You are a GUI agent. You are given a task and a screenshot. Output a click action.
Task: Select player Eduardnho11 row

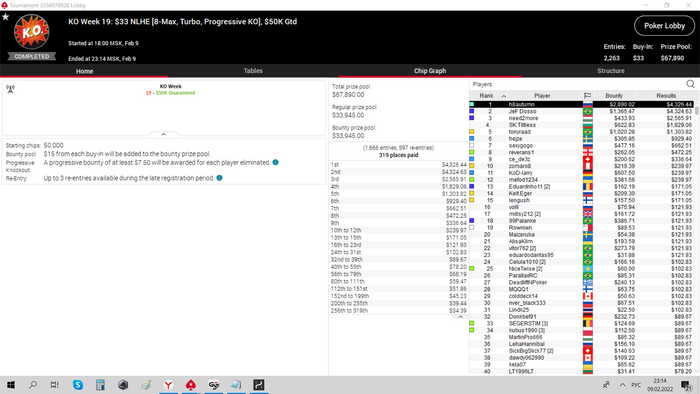coord(582,187)
